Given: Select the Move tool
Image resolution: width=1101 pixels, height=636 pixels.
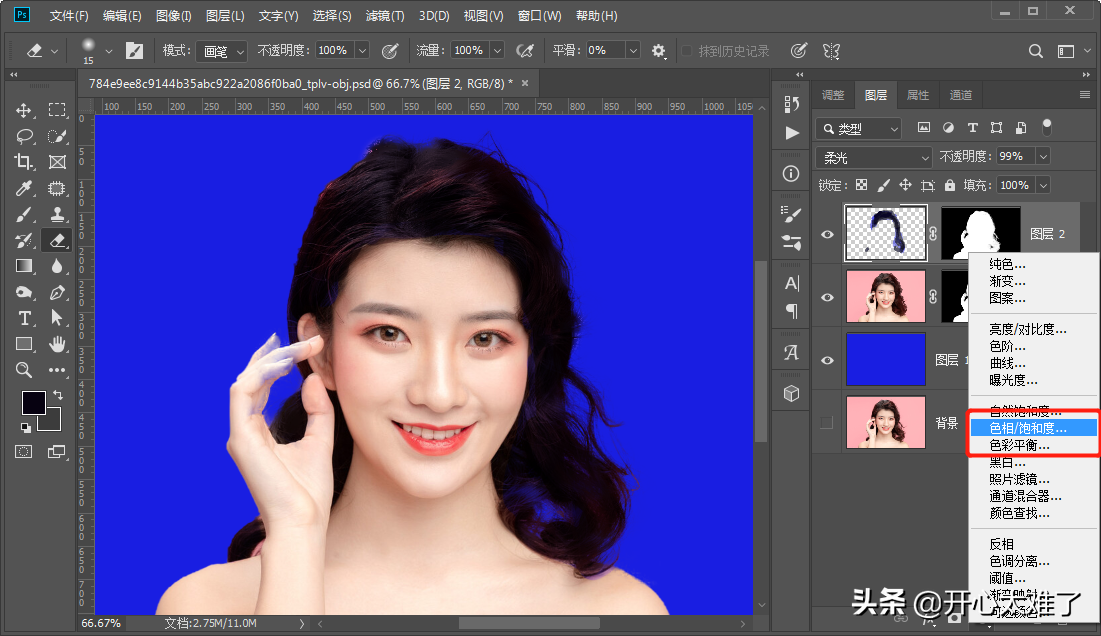Looking at the screenshot, I should coord(24,110).
